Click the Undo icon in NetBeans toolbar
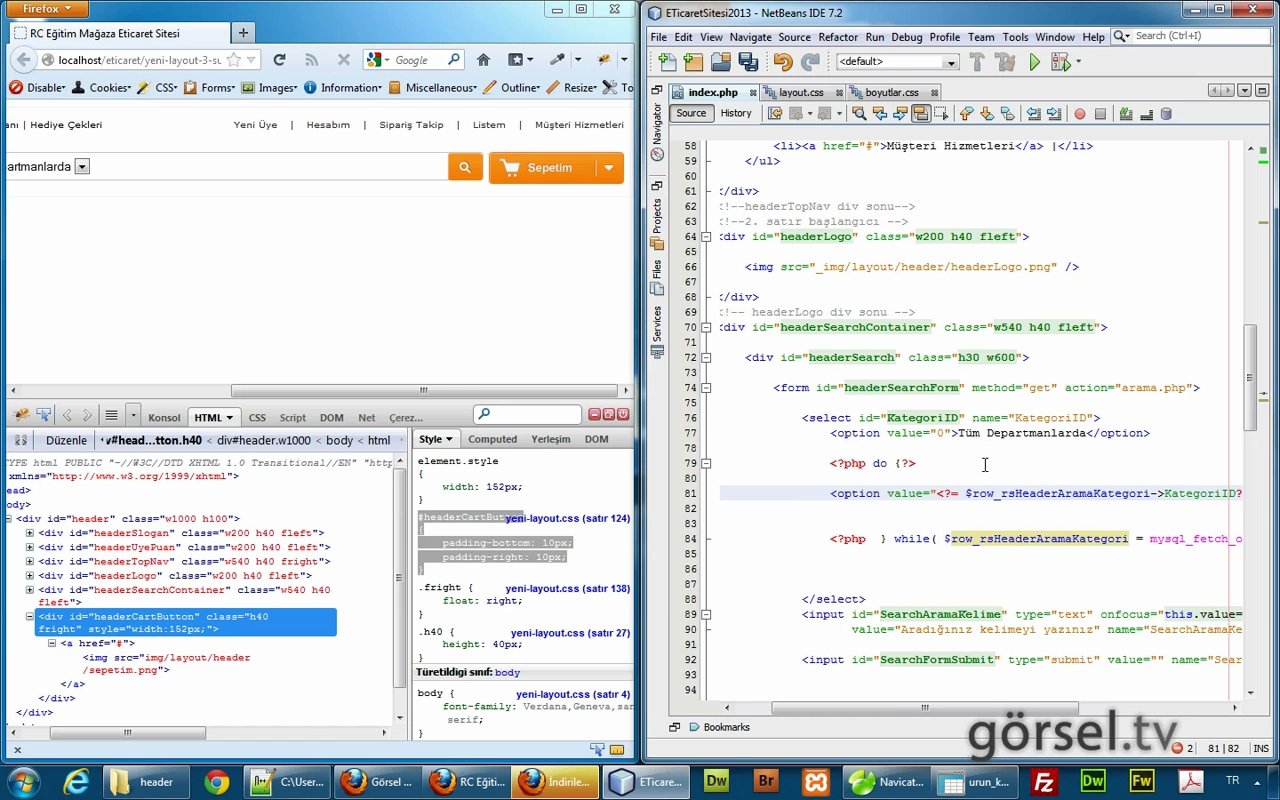 [x=783, y=62]
